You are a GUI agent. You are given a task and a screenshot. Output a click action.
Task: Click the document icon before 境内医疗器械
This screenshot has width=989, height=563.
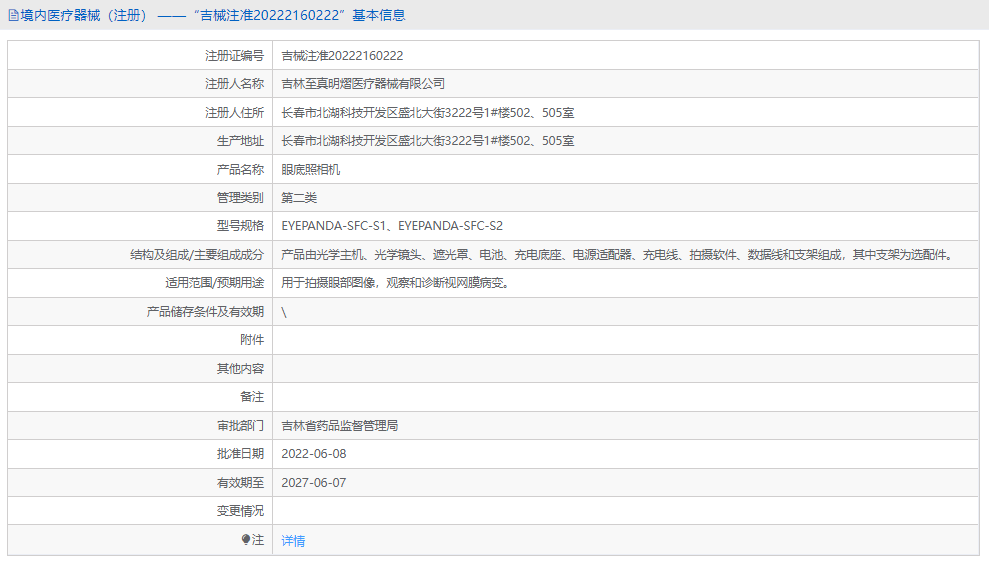tap(13, 16)
